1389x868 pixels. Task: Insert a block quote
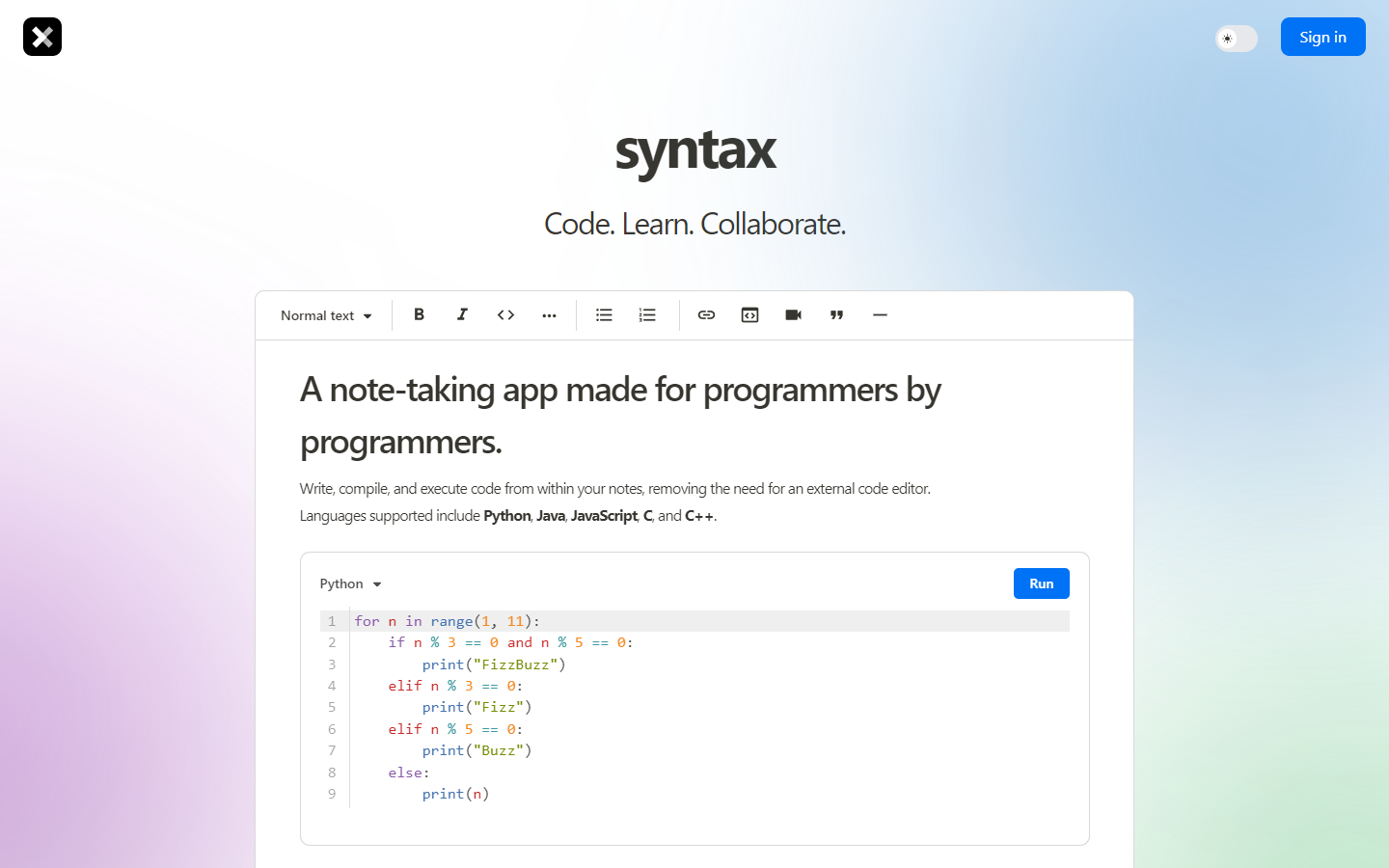tap(836, 314)
